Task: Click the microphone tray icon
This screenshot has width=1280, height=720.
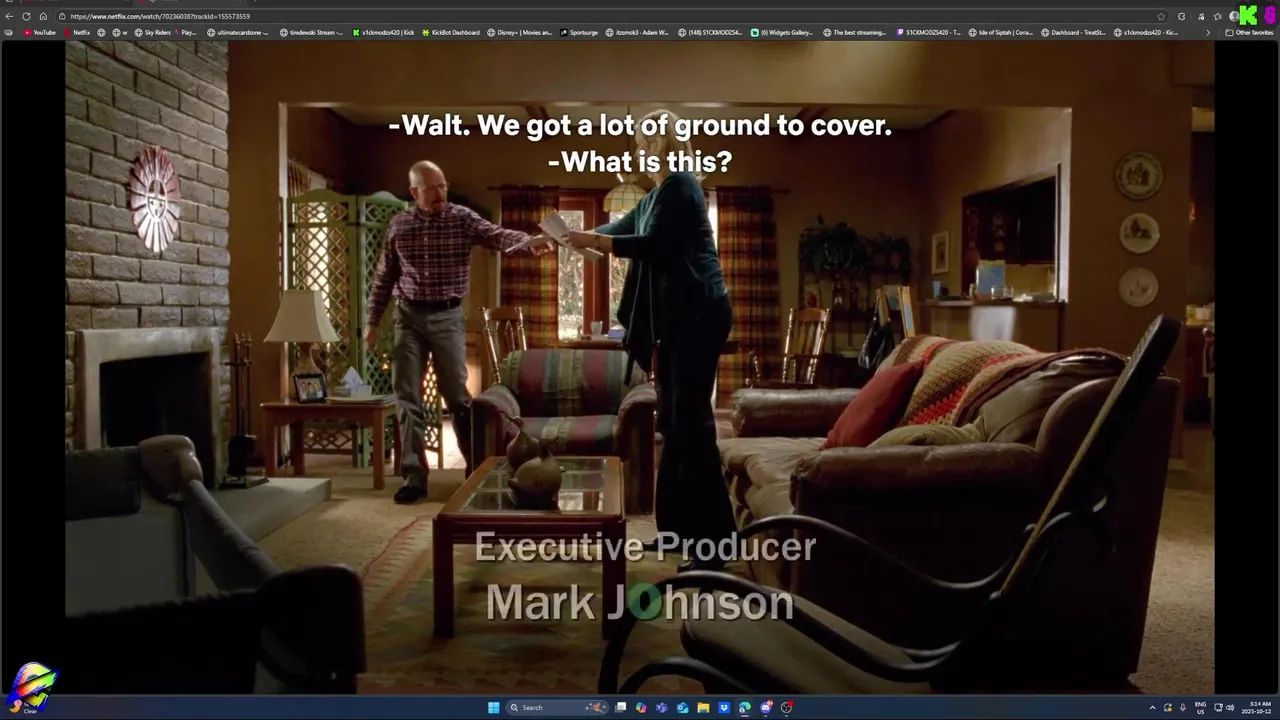Action: point(1183,707)
